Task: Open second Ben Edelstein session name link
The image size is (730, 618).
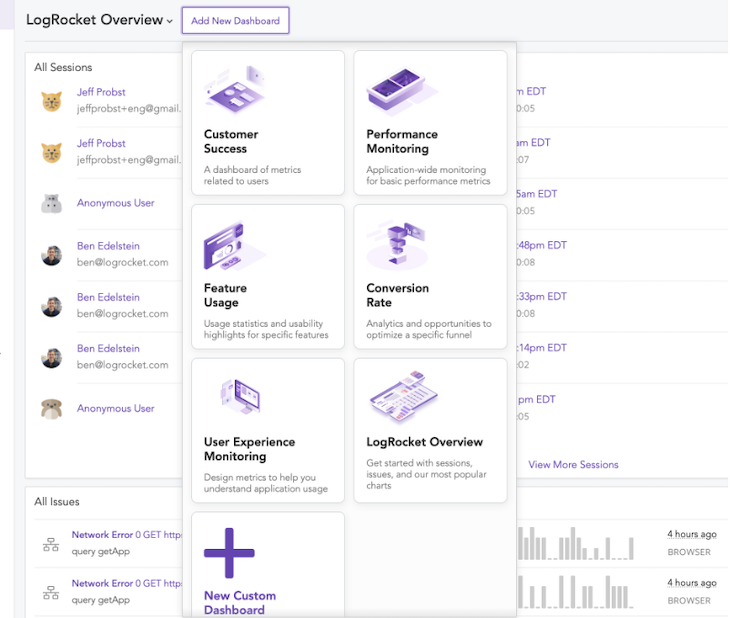Action: [108, 297]
